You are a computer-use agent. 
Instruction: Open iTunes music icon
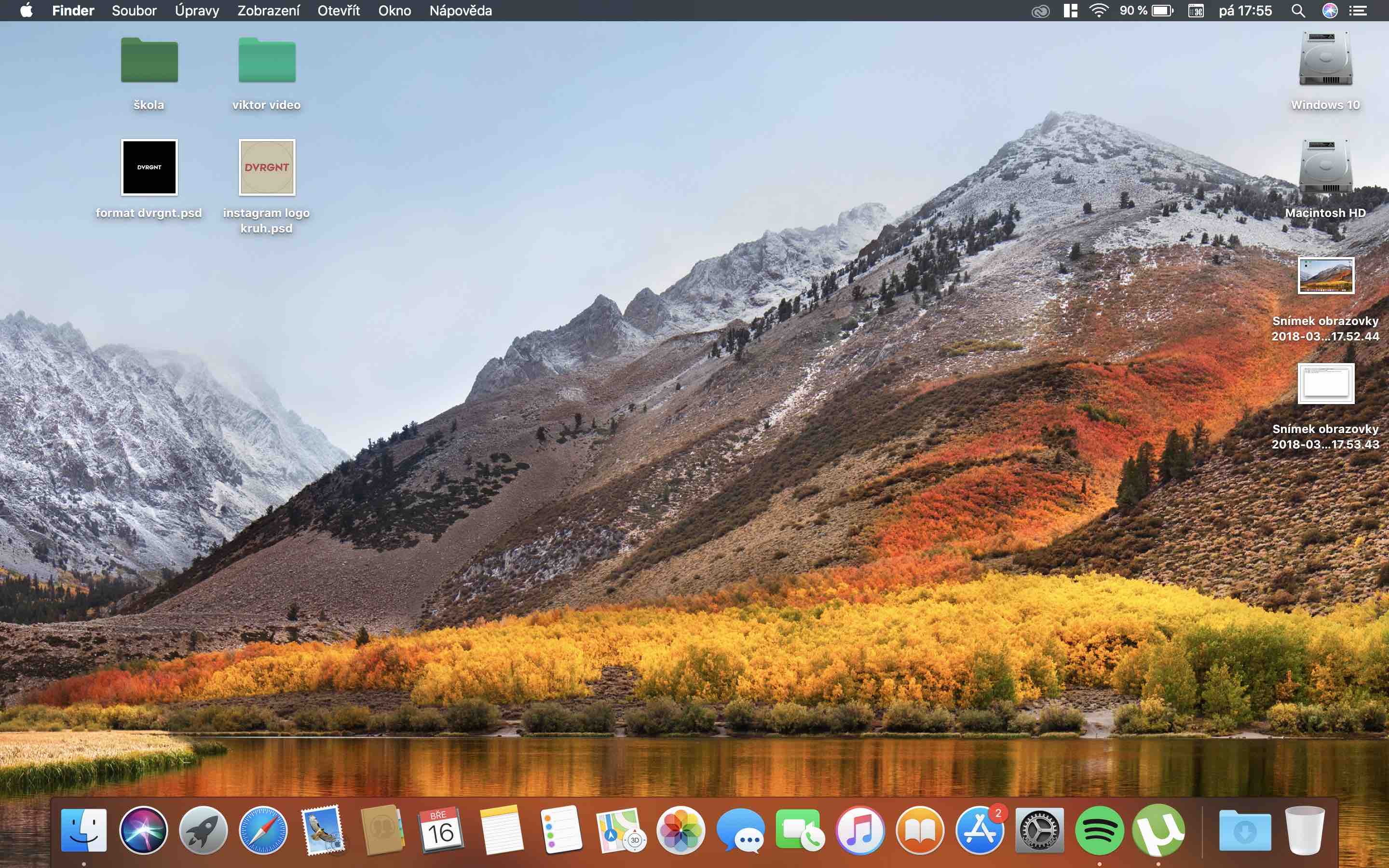(860, 830)
